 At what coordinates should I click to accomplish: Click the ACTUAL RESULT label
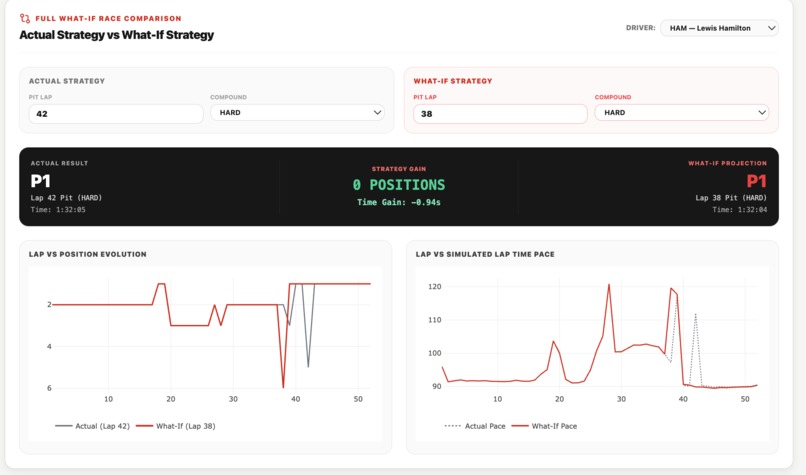coord(60,163)
